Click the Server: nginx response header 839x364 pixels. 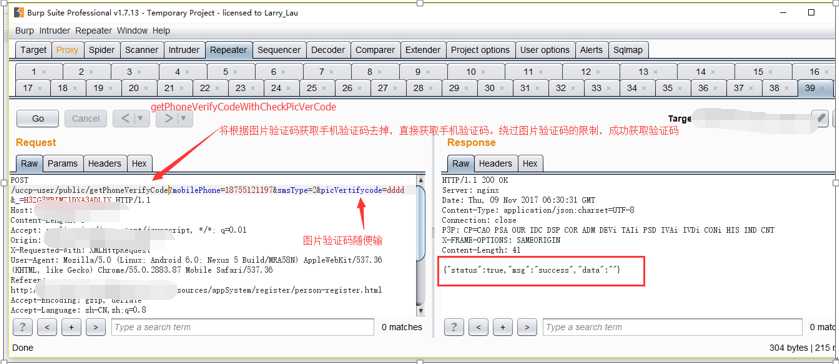(470, 190)
